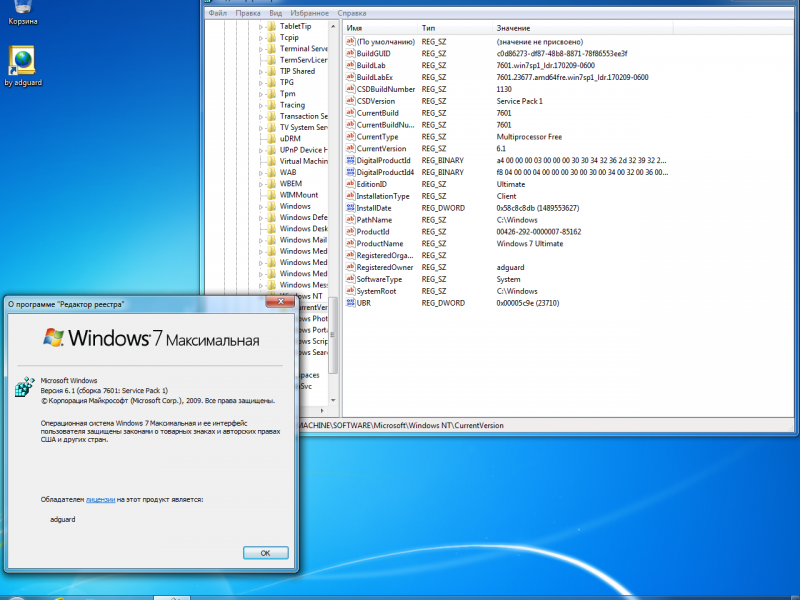
Task: Sort by the Тип column header
Action: click(455, 28)
